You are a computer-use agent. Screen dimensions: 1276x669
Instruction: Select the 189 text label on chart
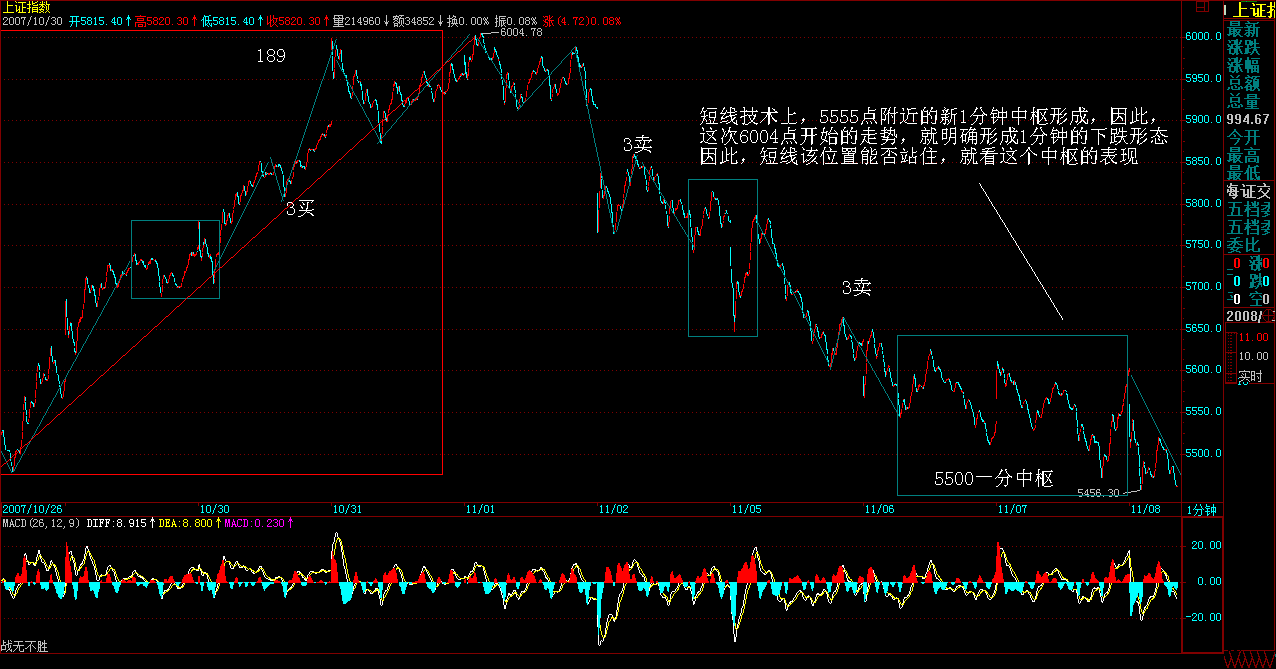tap(270, 56)
